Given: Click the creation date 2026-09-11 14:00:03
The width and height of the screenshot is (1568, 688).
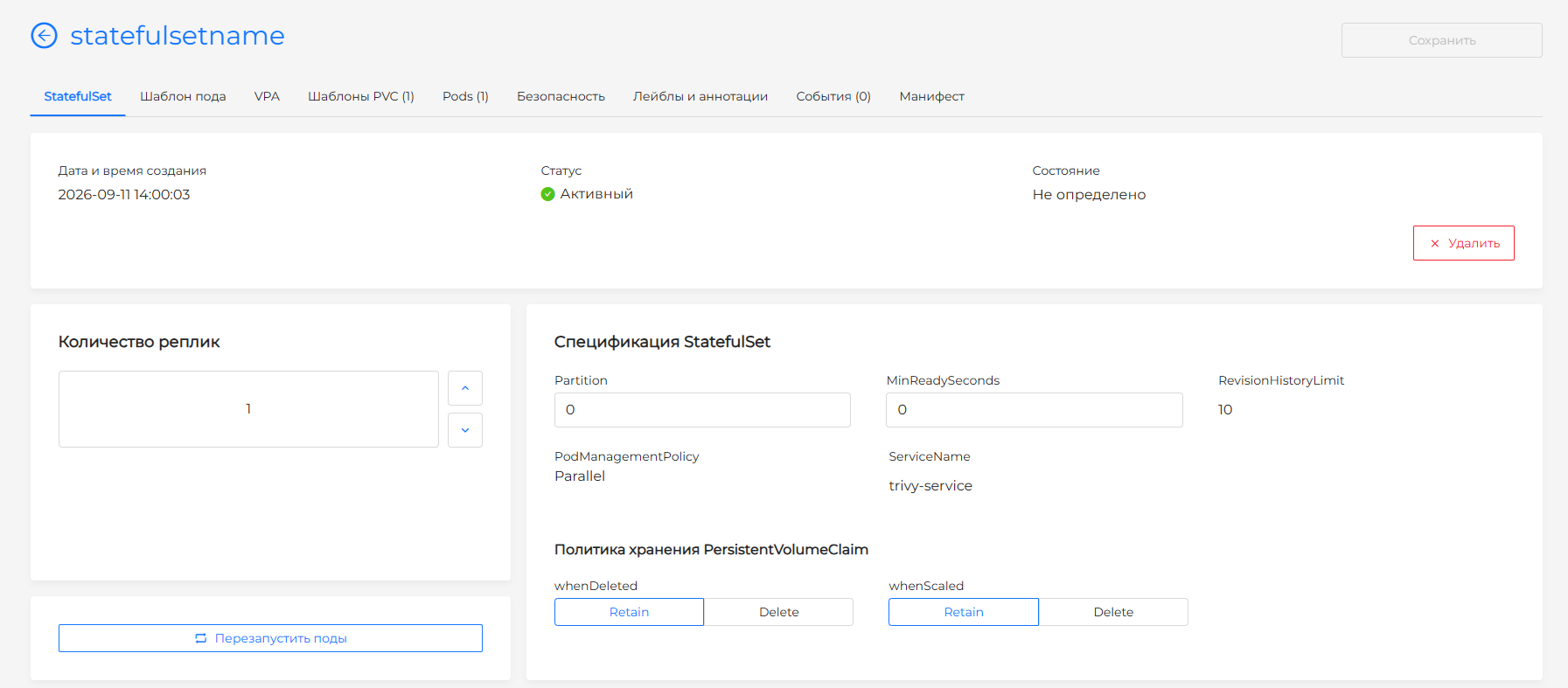Looking at the screenshot, I should (124, 194).
